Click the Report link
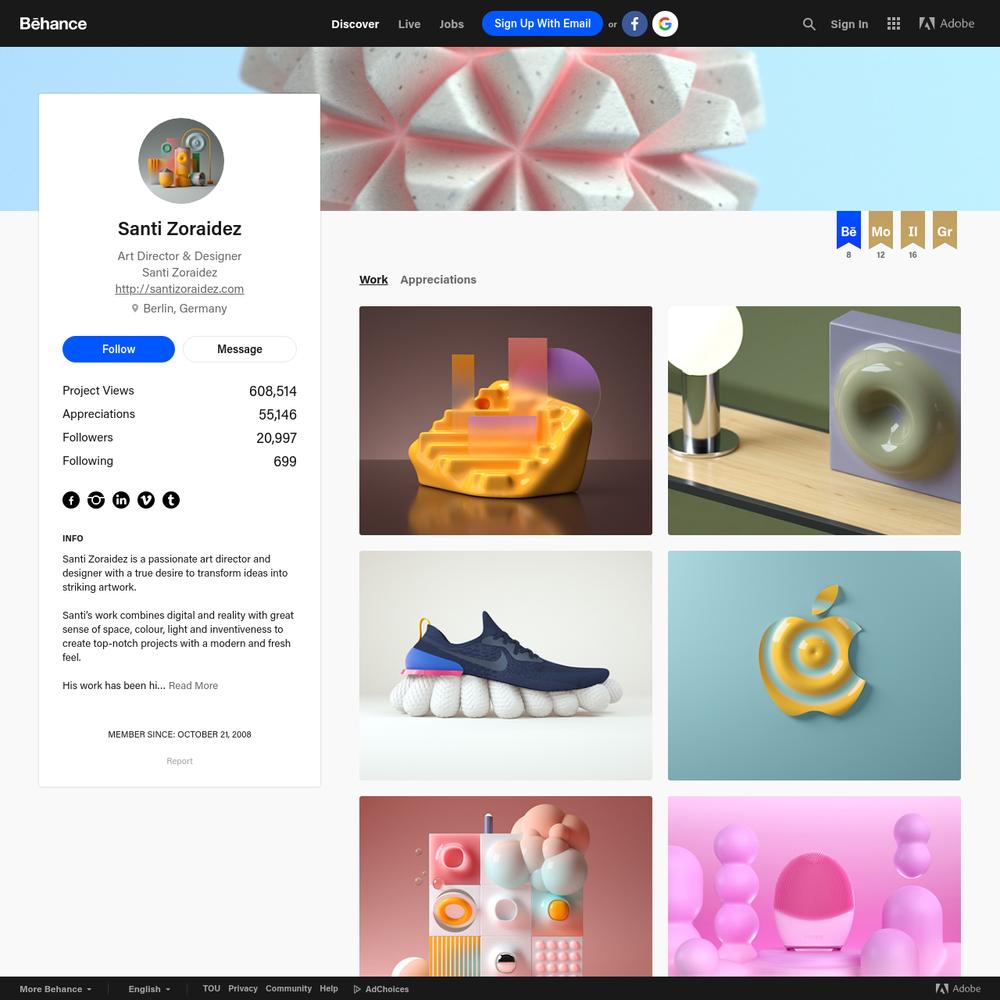Viewport: 1000px width, 1000px height. pyautogui.click(x=179, y=761)
